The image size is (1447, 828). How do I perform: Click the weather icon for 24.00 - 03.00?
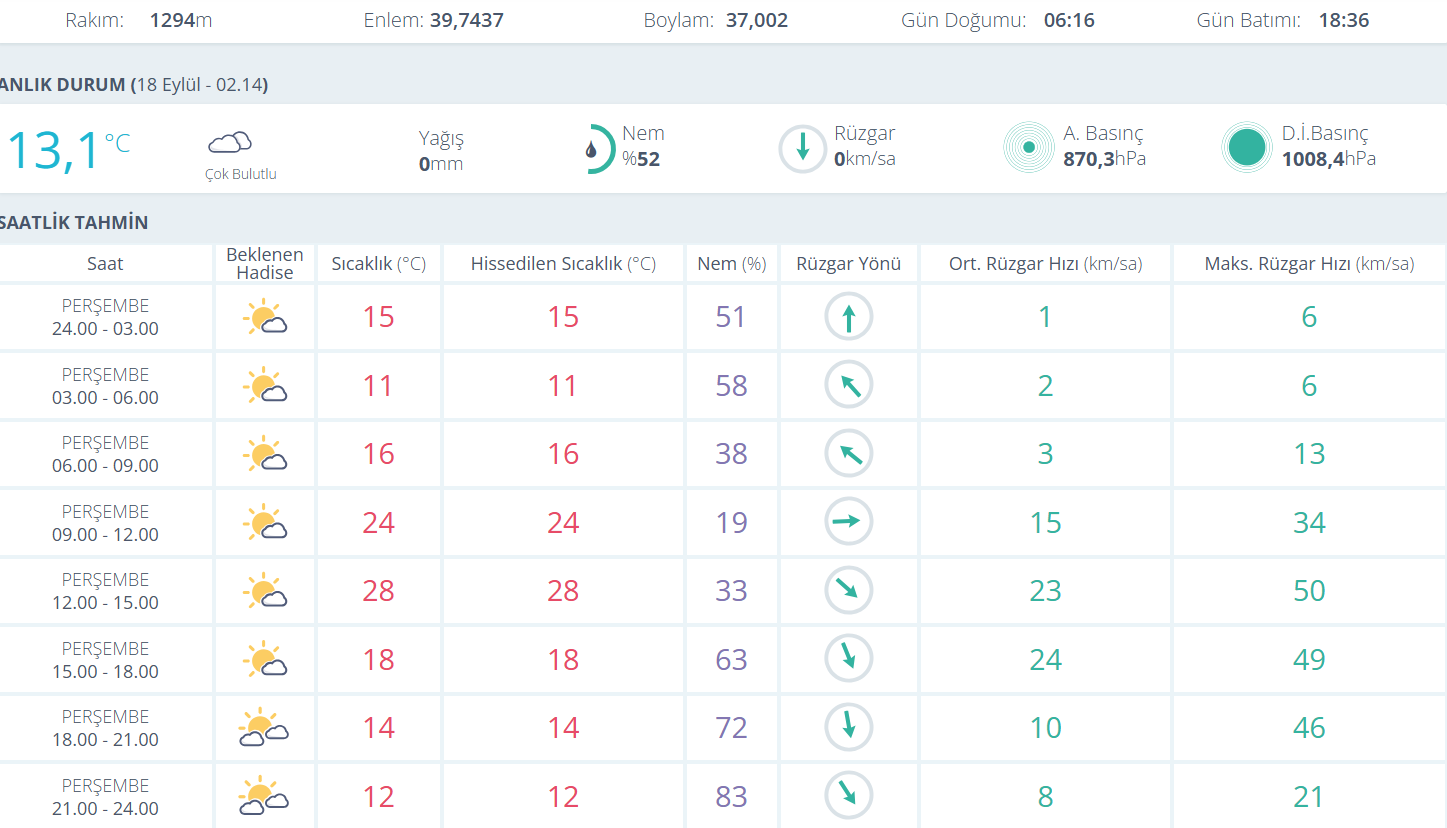[265, 318]
